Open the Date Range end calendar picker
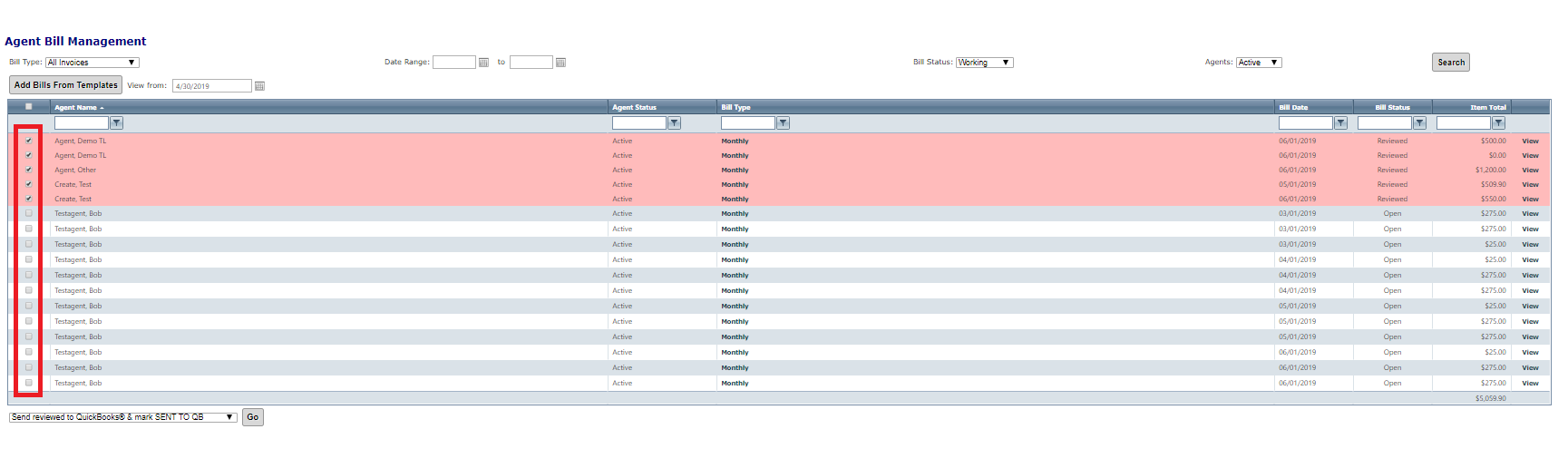Screen dimensions: 1568x468 coord(560,63)
